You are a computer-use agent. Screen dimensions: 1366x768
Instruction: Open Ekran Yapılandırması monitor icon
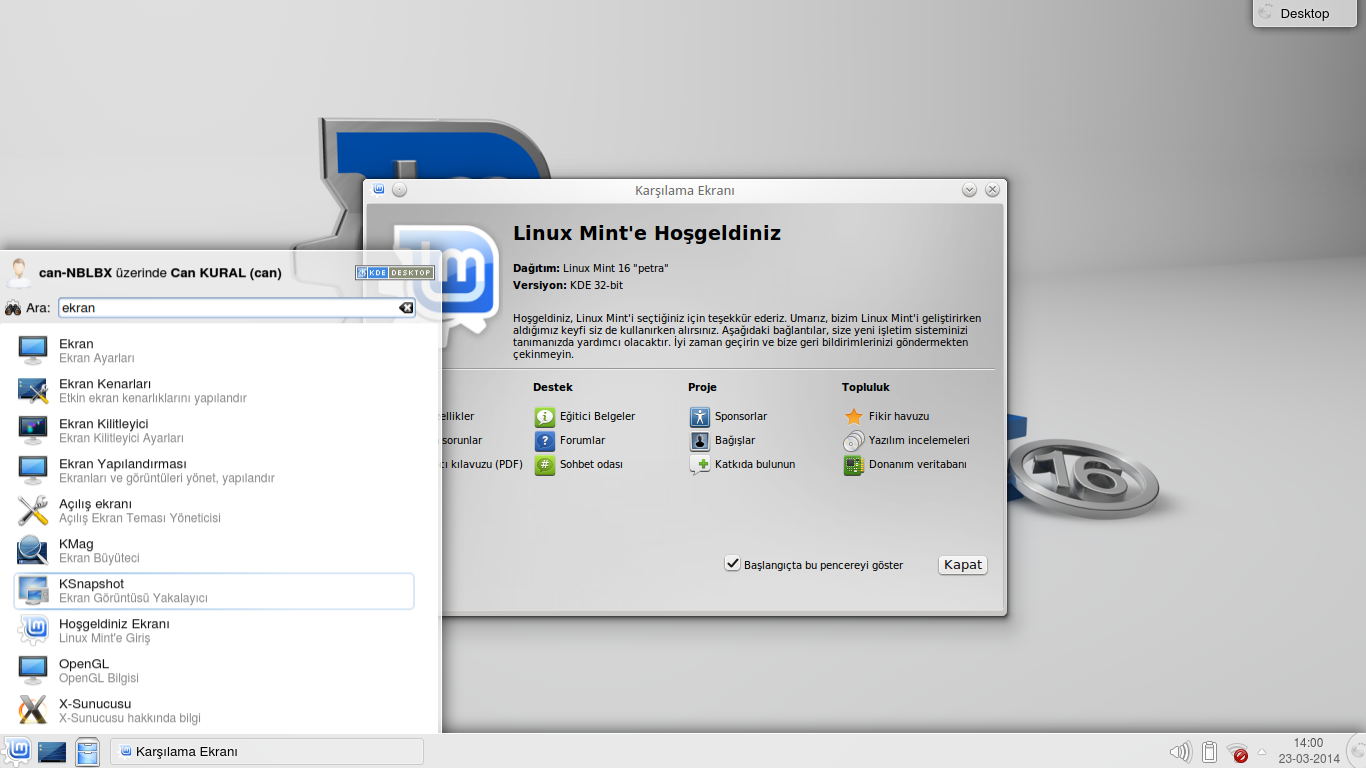pos(33,470)
